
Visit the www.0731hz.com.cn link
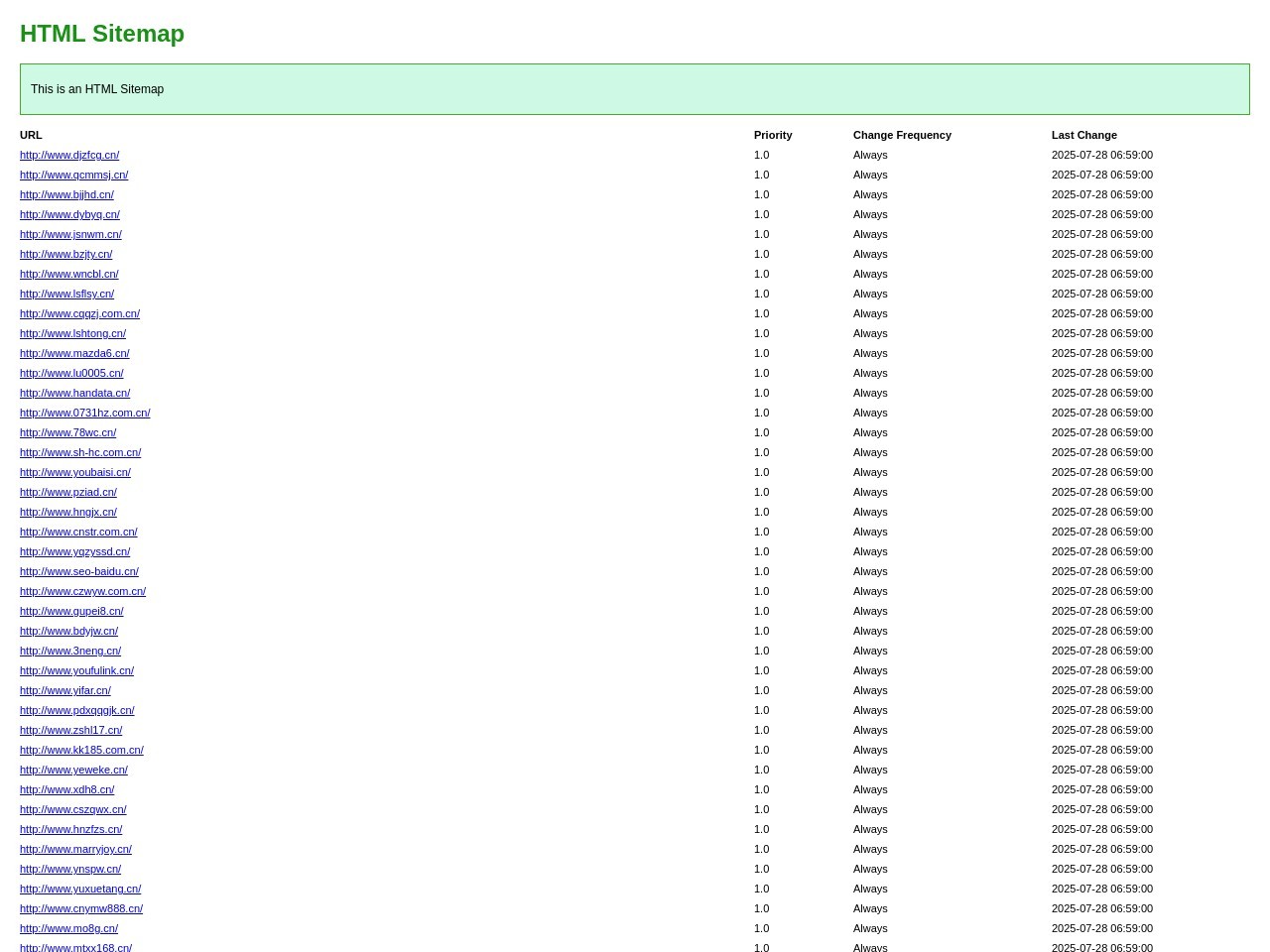(x=84, y=413)
